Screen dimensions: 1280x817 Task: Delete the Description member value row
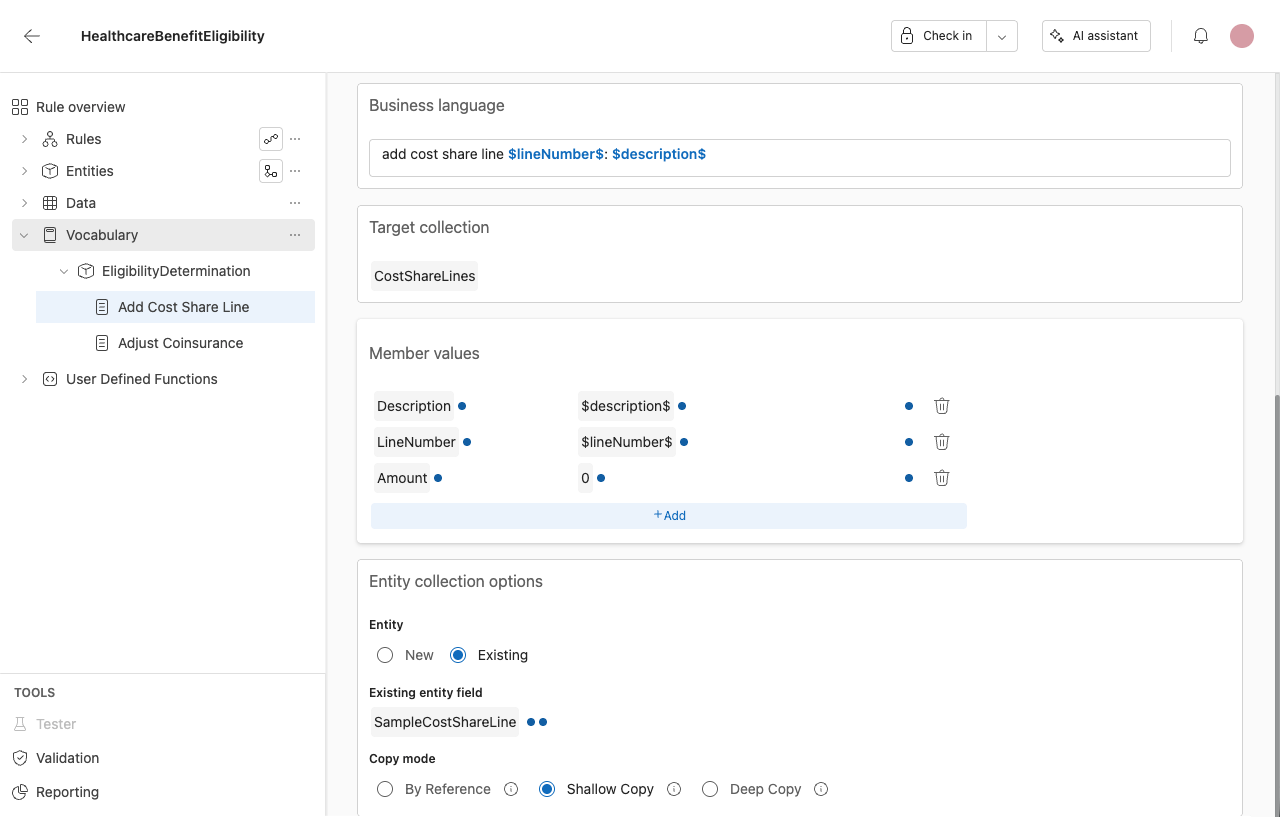942,406
